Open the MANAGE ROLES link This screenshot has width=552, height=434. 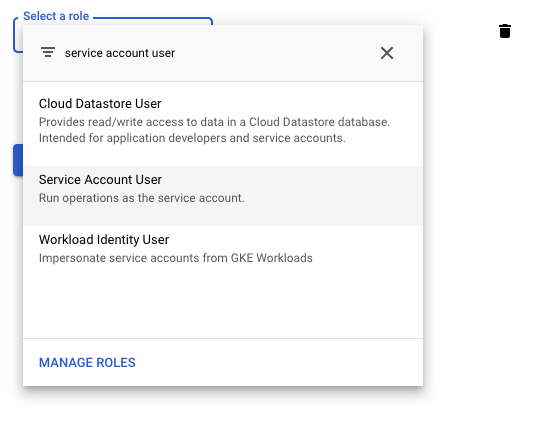(87, 363)
